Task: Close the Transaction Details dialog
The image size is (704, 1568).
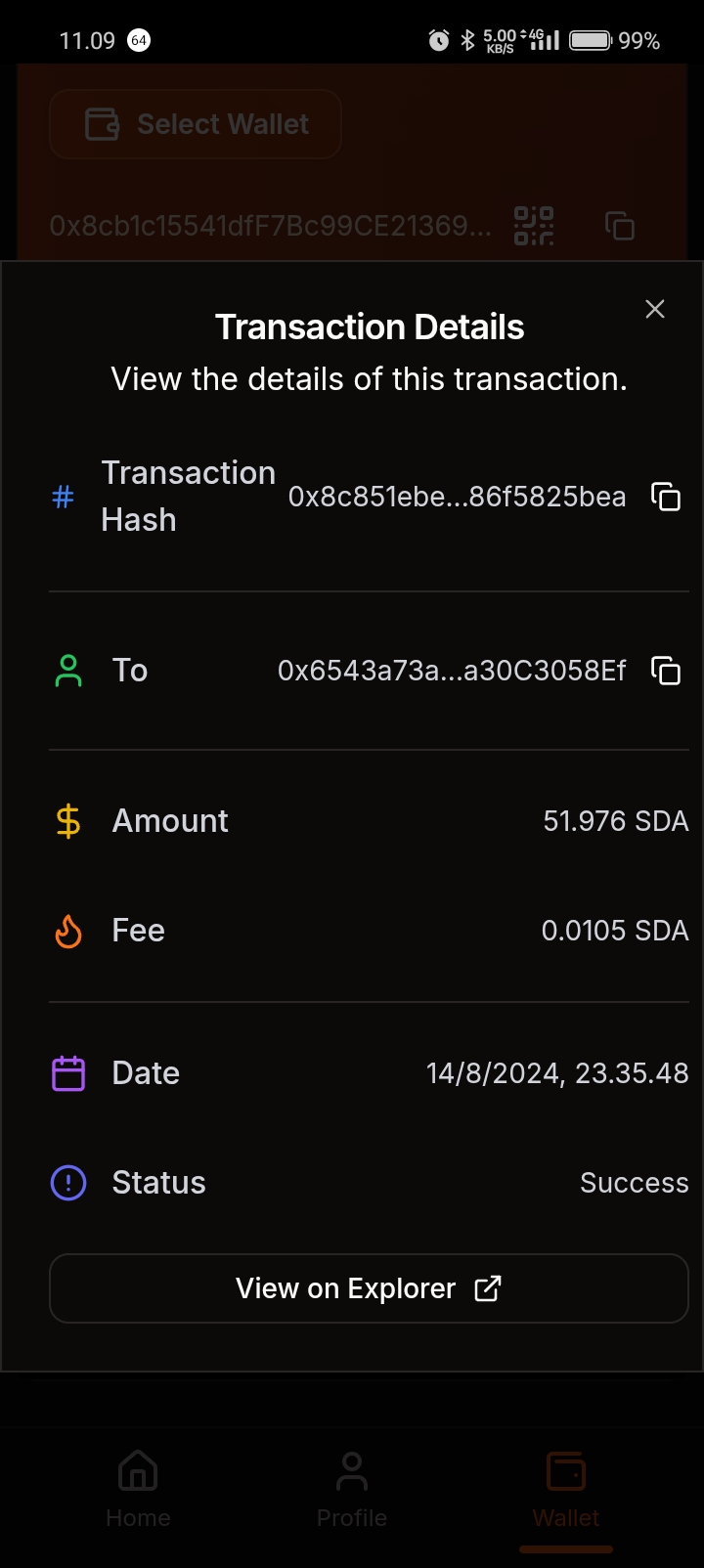Action: [x=655, y=309]
